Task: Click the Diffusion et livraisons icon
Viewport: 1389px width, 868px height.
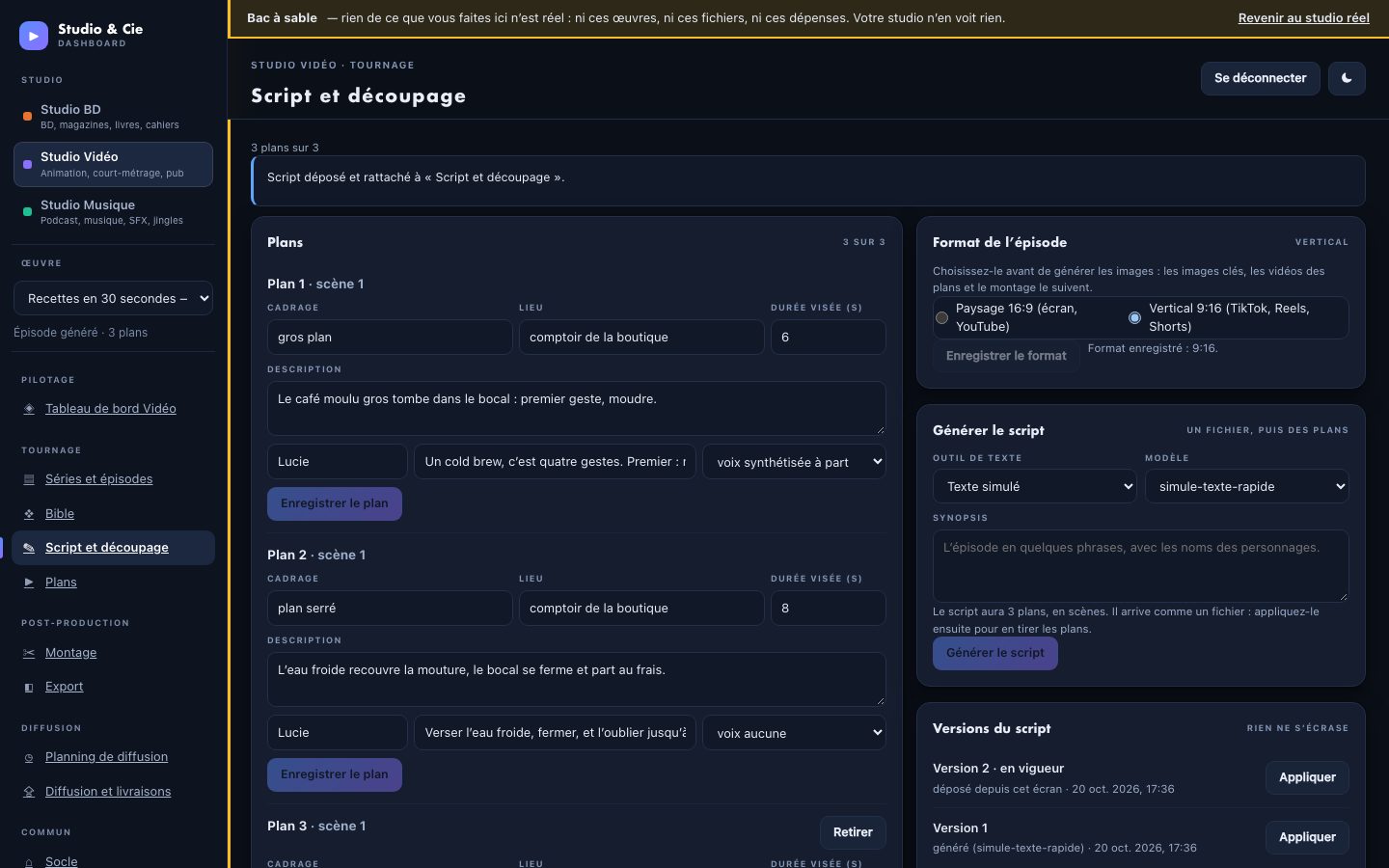Action: (29, 792)
